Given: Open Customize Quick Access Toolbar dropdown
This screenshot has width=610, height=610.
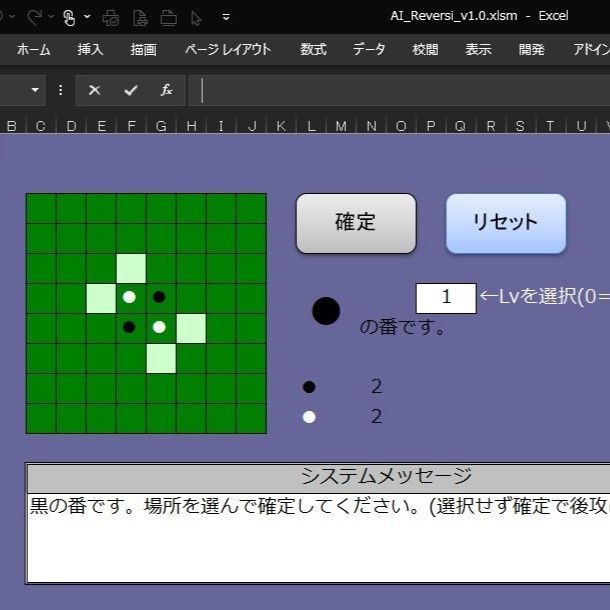Looking at the screenshot, I should (x=226, y=17).
